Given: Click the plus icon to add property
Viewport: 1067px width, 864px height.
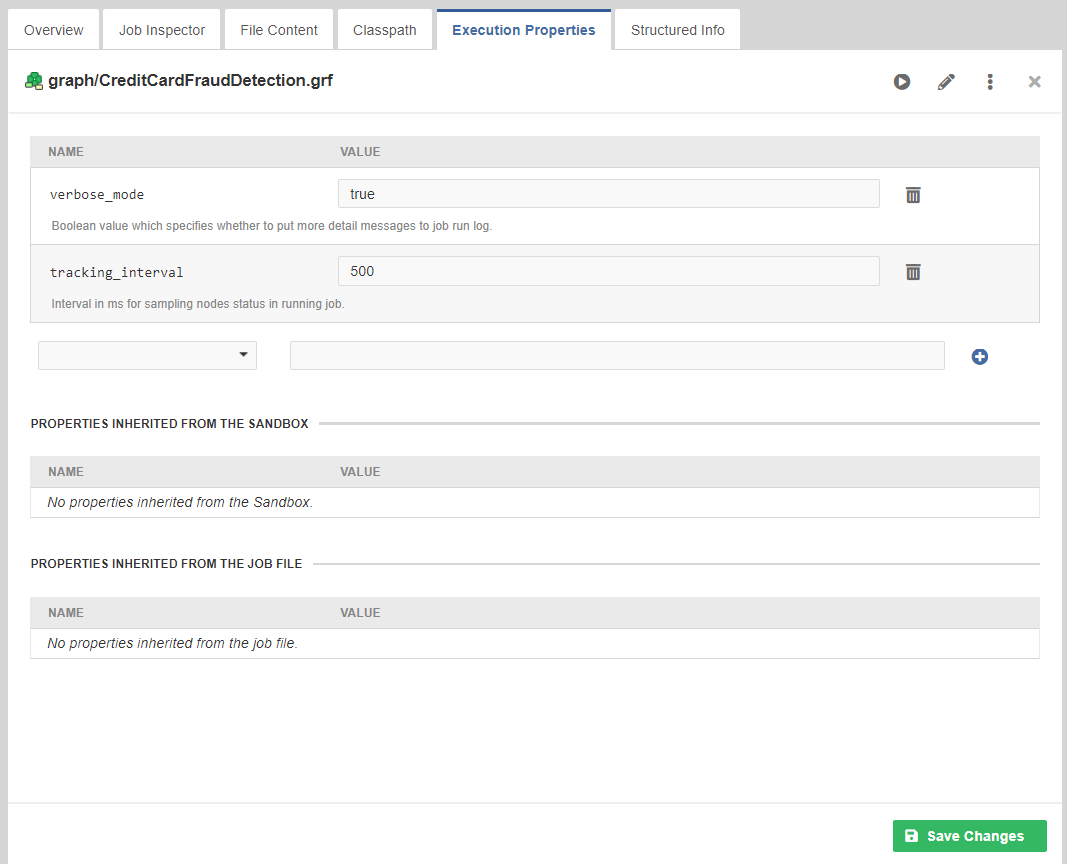Looking at the screenshot, I should pos(980,356).
